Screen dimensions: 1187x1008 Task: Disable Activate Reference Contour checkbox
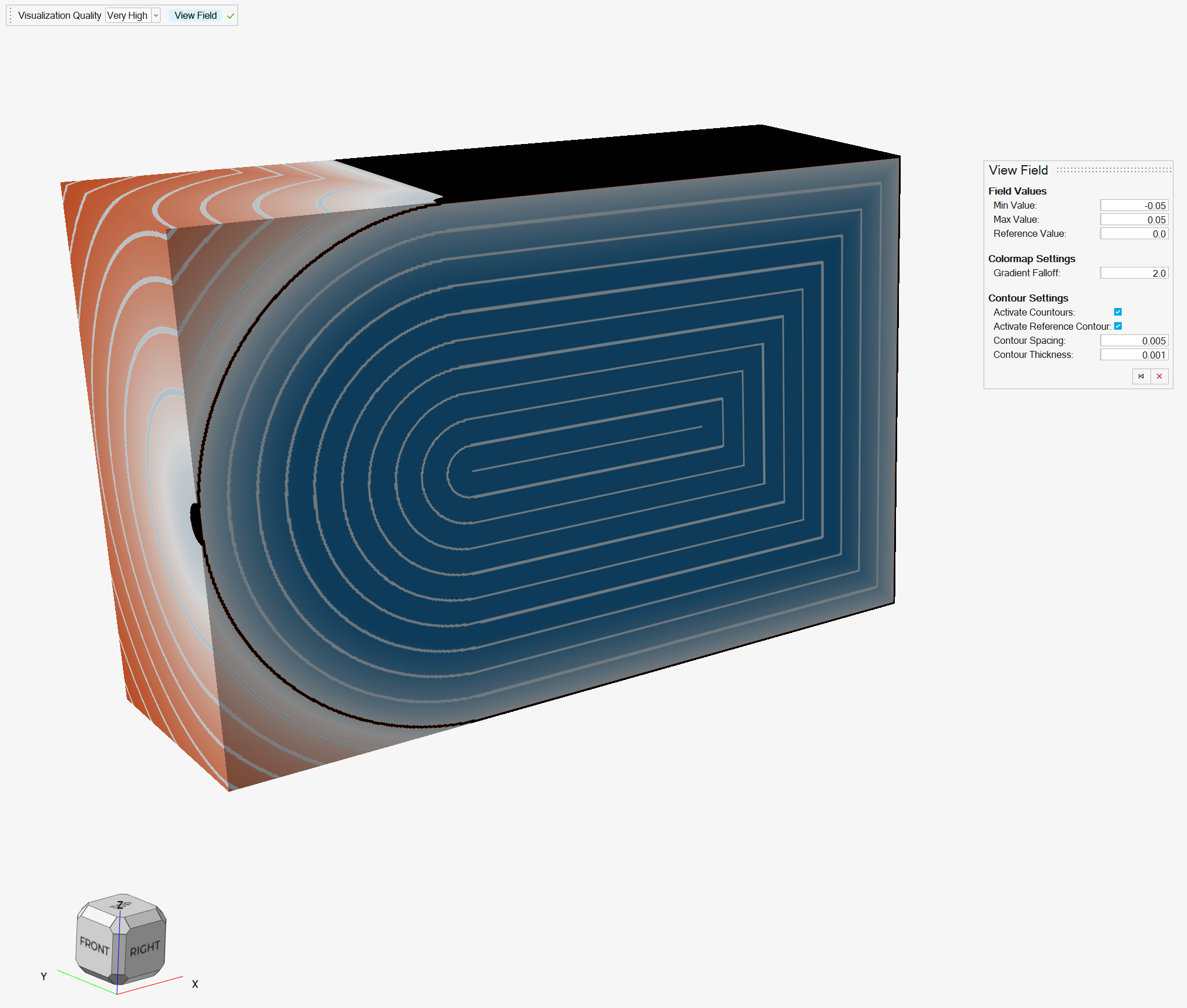click(1118, 326)
